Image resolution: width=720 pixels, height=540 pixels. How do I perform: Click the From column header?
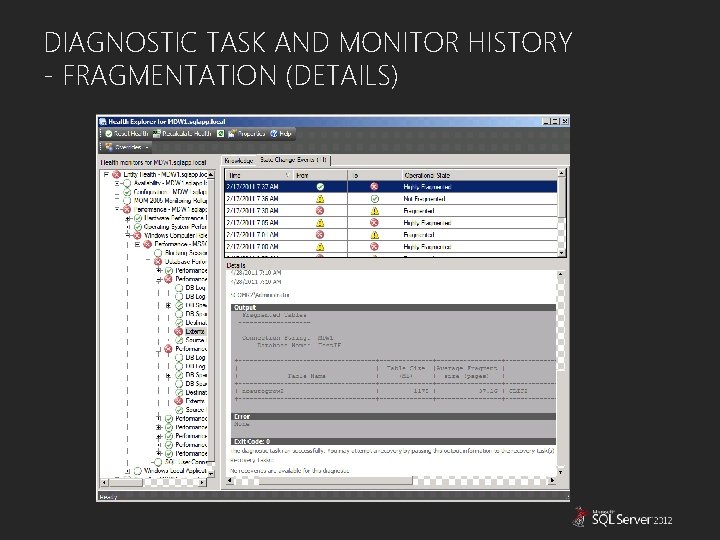click(x=321, y=175)
